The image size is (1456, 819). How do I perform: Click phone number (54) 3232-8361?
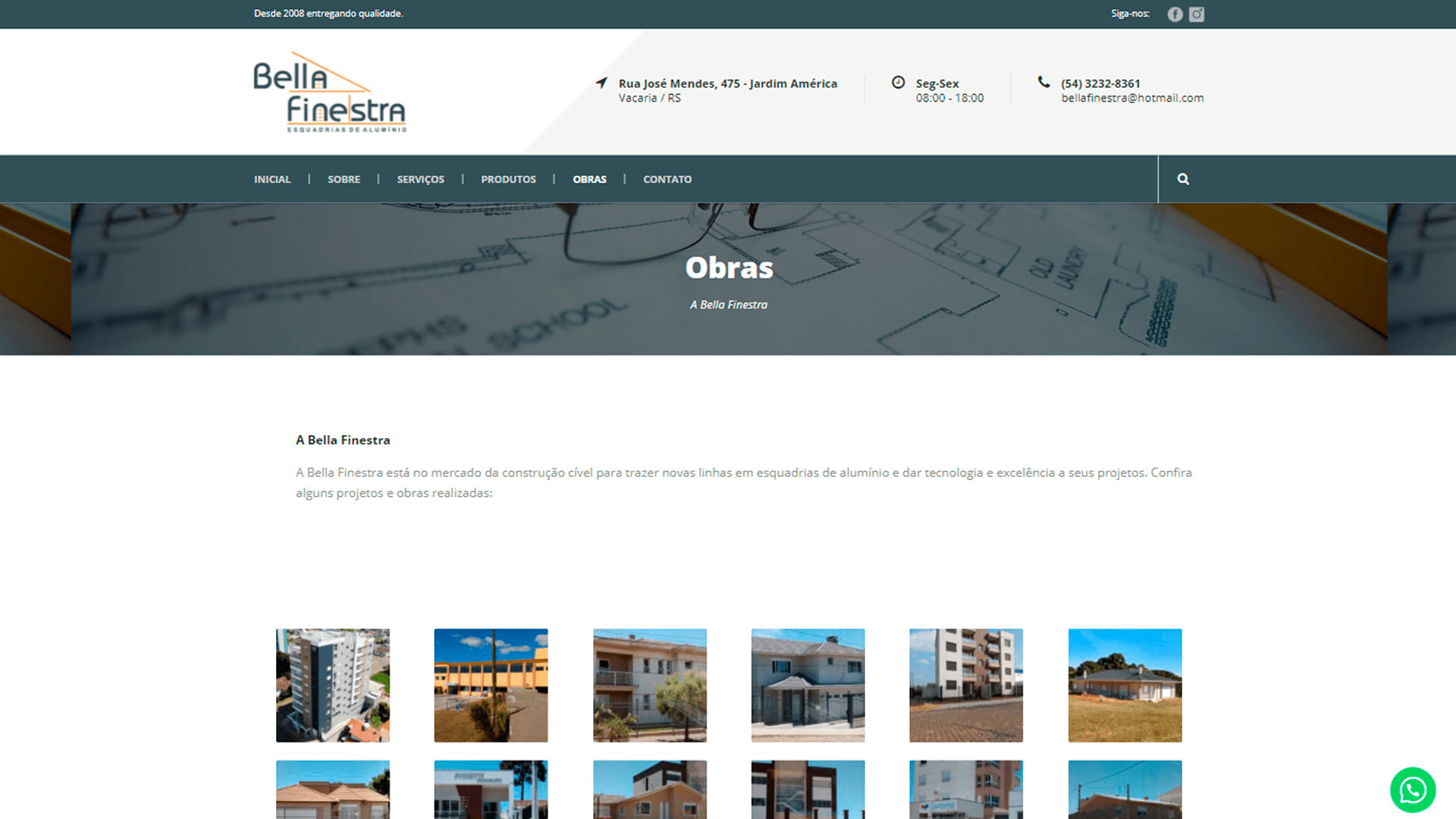[1100, 83]
